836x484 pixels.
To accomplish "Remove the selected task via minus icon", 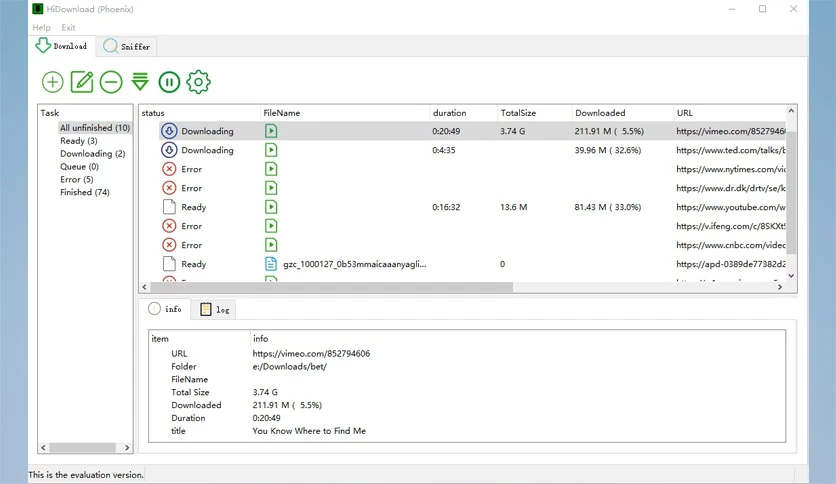I will pyautogui.click(x=111, y=82).
